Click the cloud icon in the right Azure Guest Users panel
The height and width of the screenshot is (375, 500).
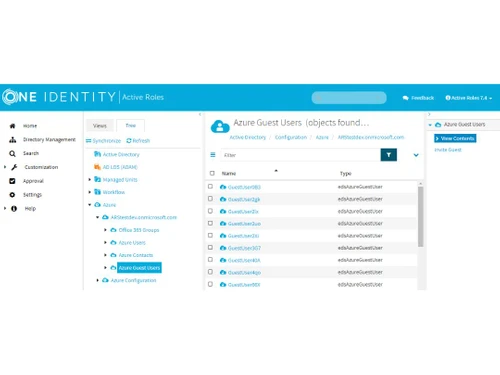coord(438,125)
